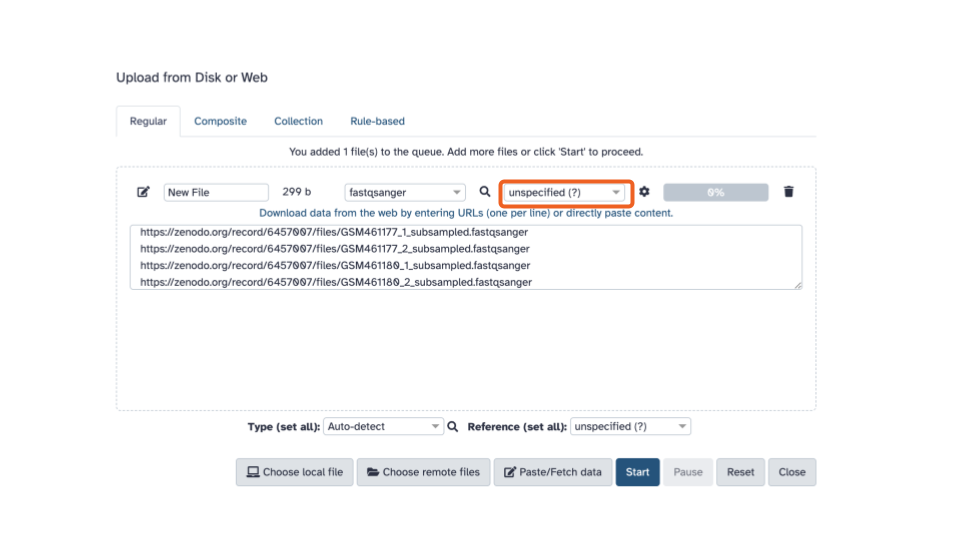
Task: Click the search icon beside Type (set all)
Action: (453, 426)
